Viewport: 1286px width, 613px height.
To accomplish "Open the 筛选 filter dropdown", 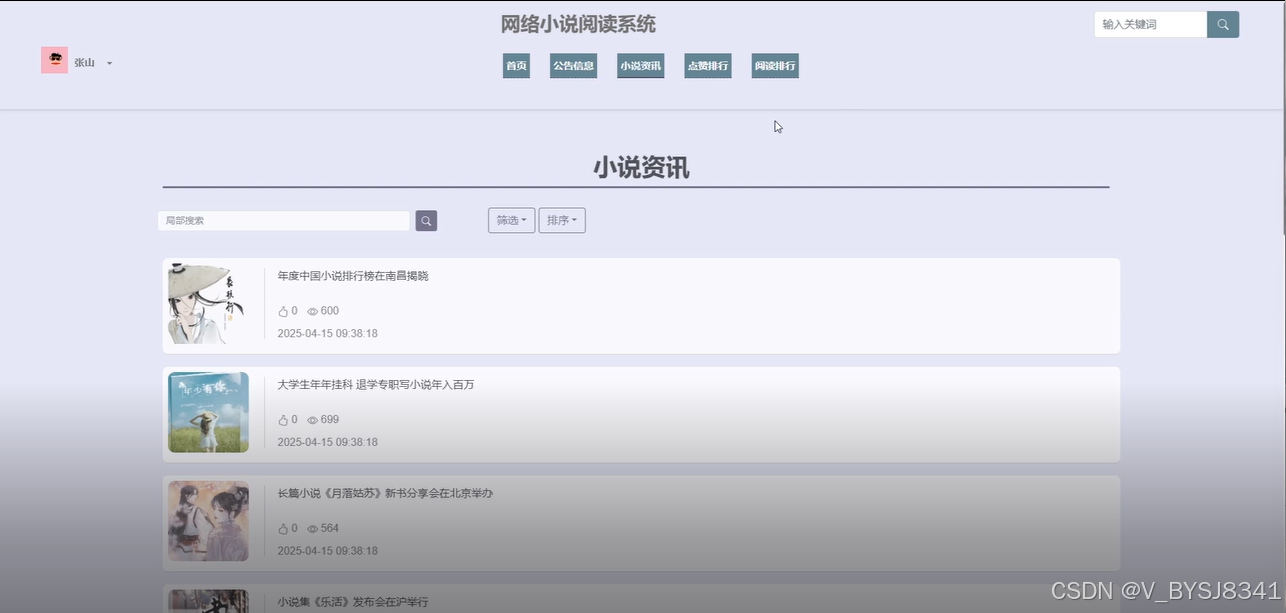I will point(511,220).
